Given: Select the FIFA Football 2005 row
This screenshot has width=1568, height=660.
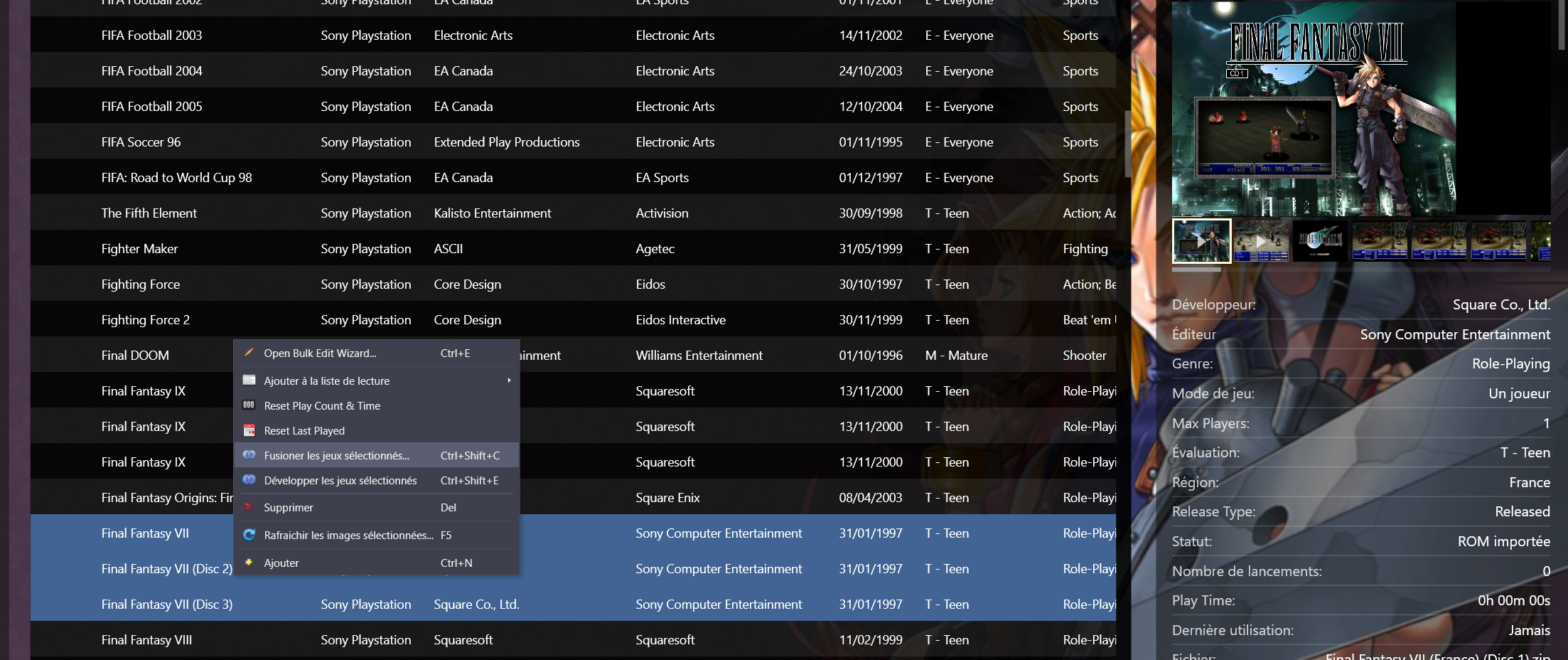Looking at the screenshot, I should tap(573, 106).
